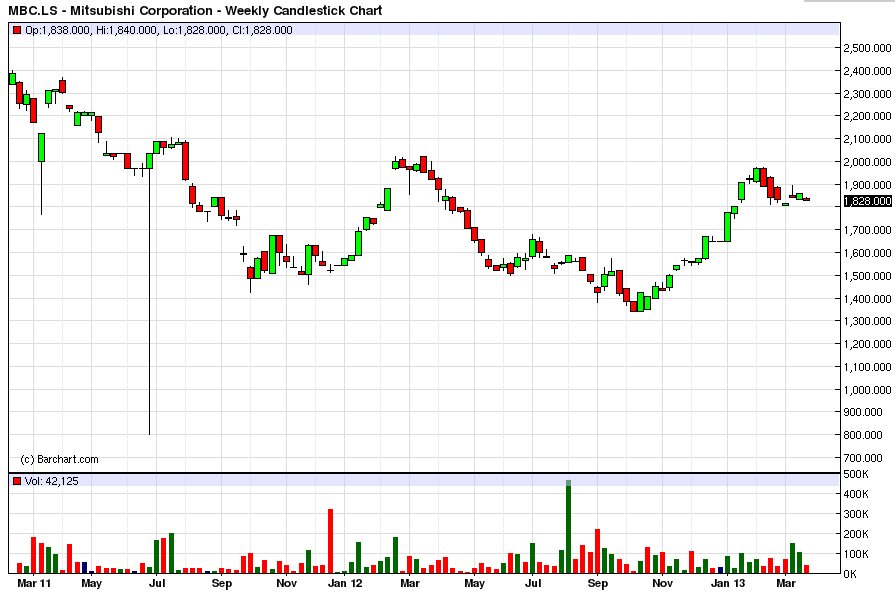Click the 'Jan 13' date axis label

click(x=728, y=583)
